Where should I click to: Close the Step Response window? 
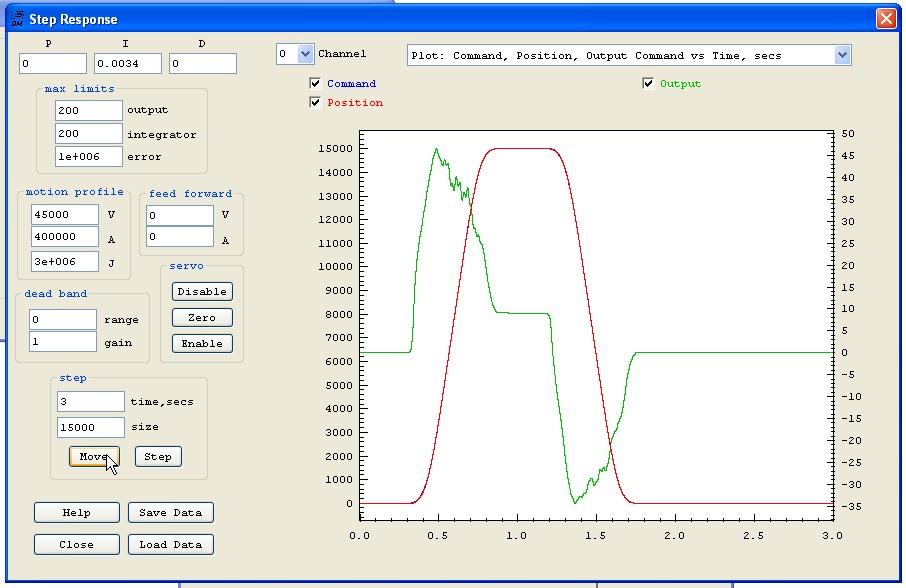[885, 19]
